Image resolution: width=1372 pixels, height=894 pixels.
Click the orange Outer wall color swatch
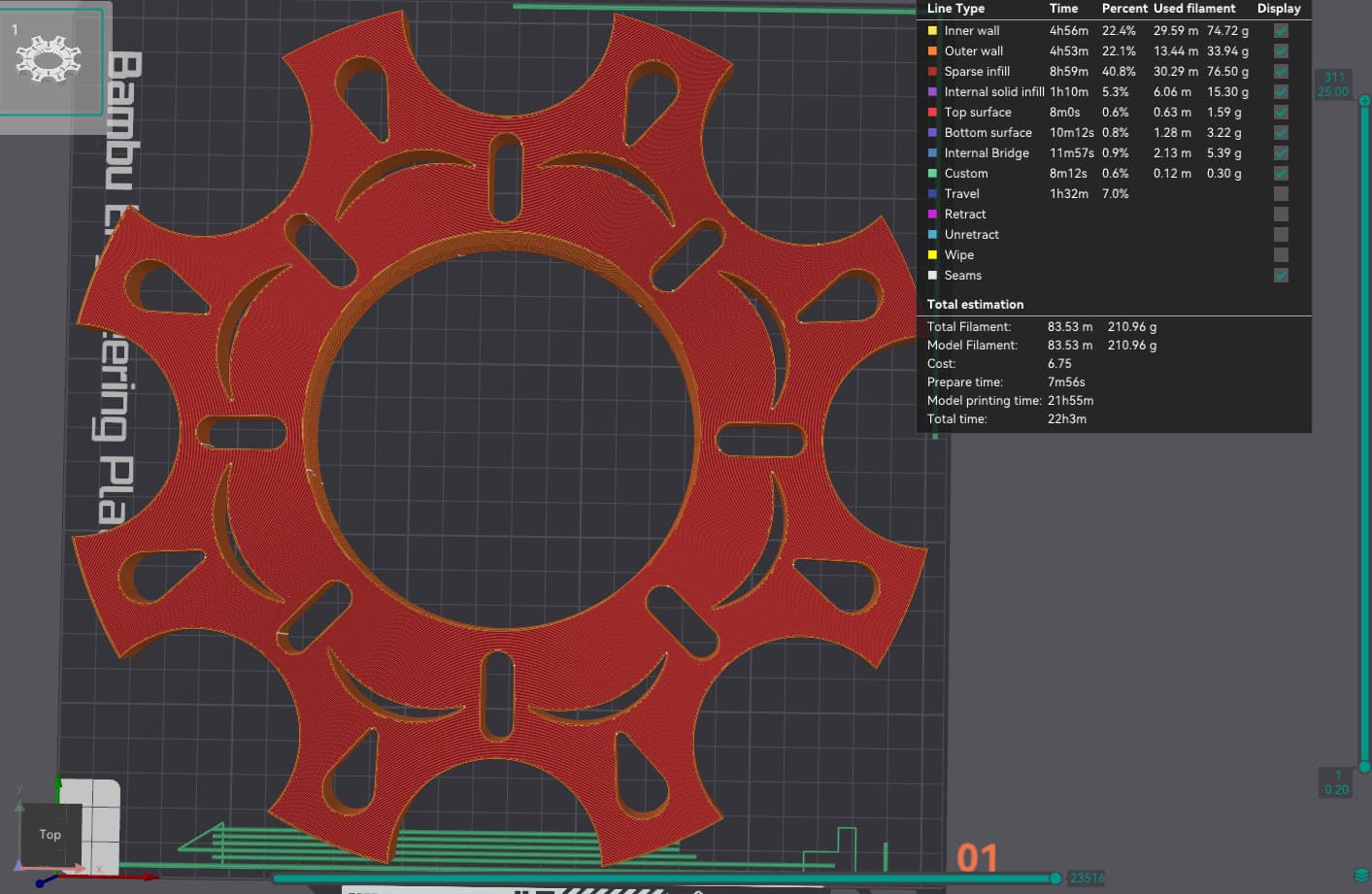(x=933, y=51)
